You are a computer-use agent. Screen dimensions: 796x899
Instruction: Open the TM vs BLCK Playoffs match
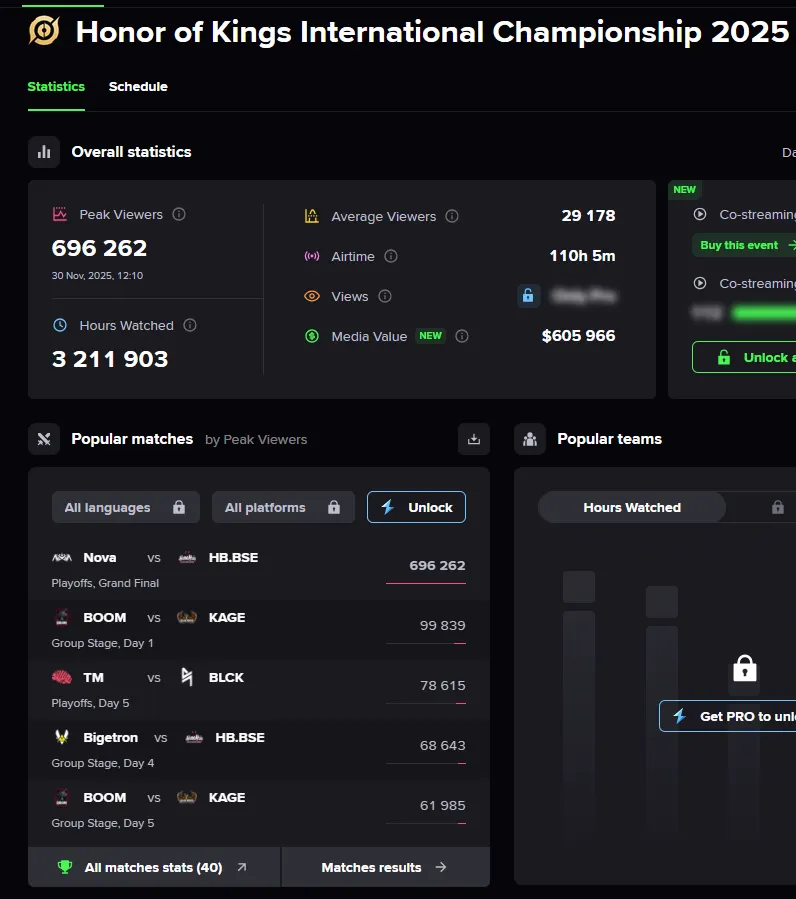click(x=259, y=690)
